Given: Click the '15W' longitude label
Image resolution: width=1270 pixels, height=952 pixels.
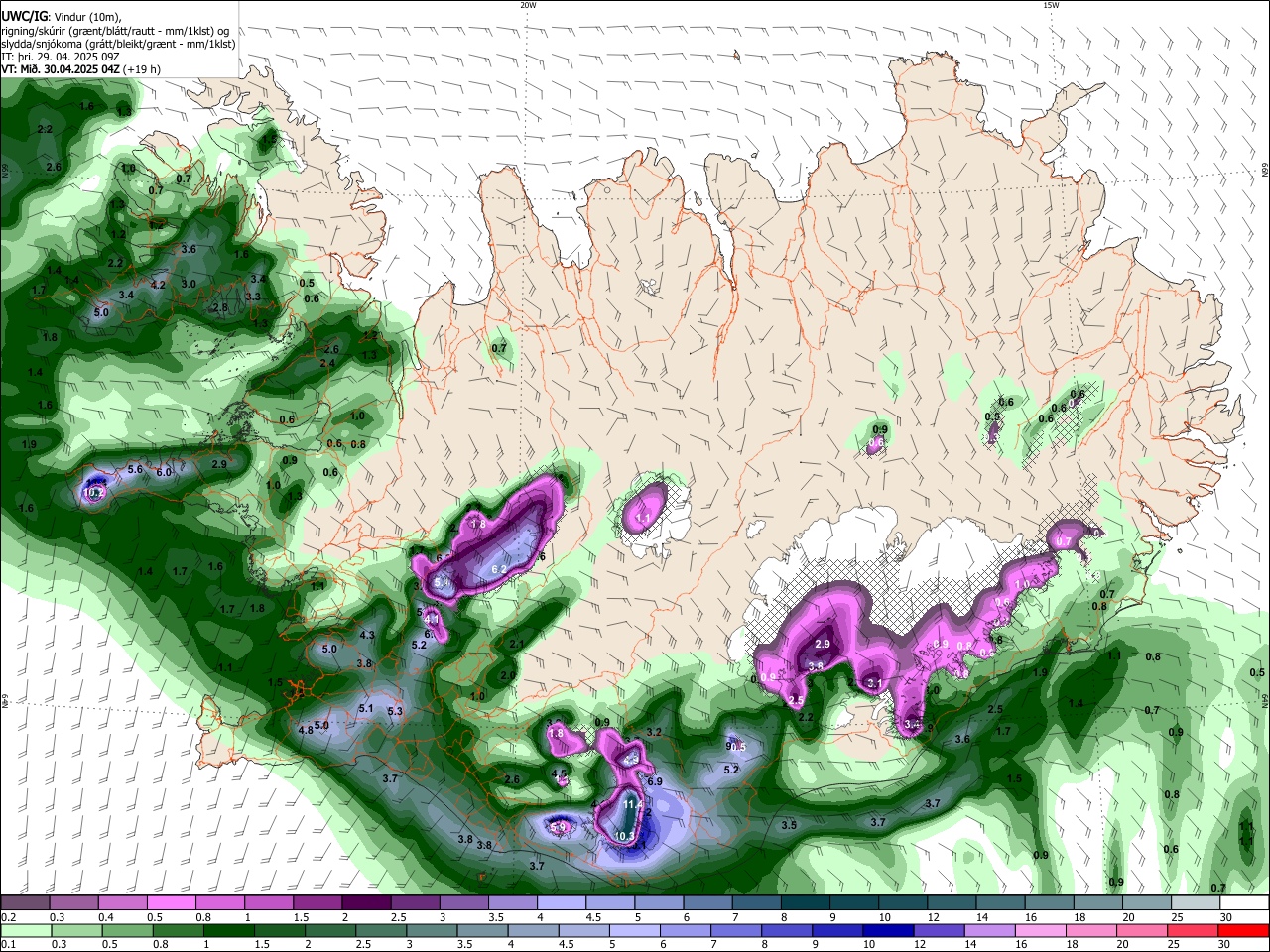Looking at the screenshot, I should (x=1051, y=5).
